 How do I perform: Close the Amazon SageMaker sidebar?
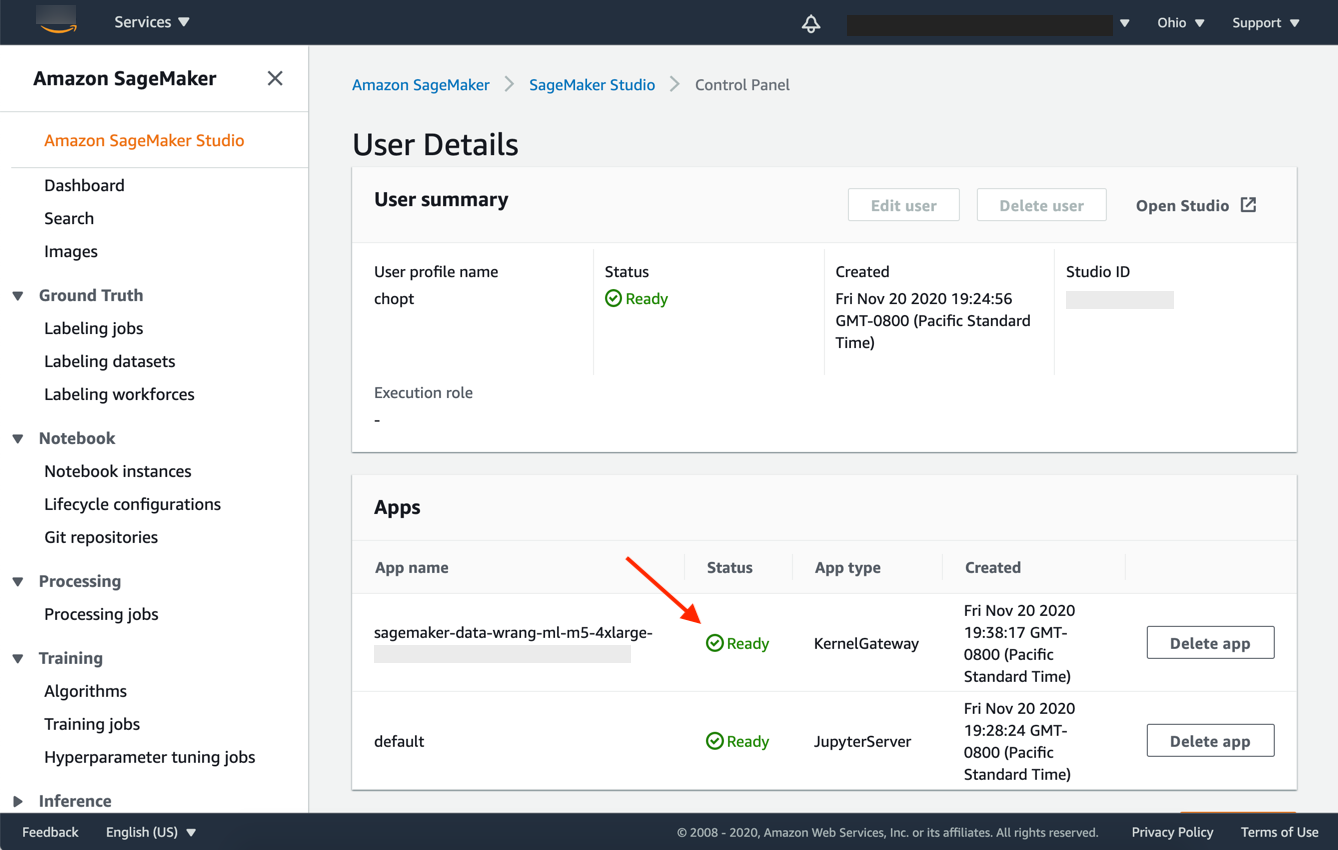tap(275, 78)
